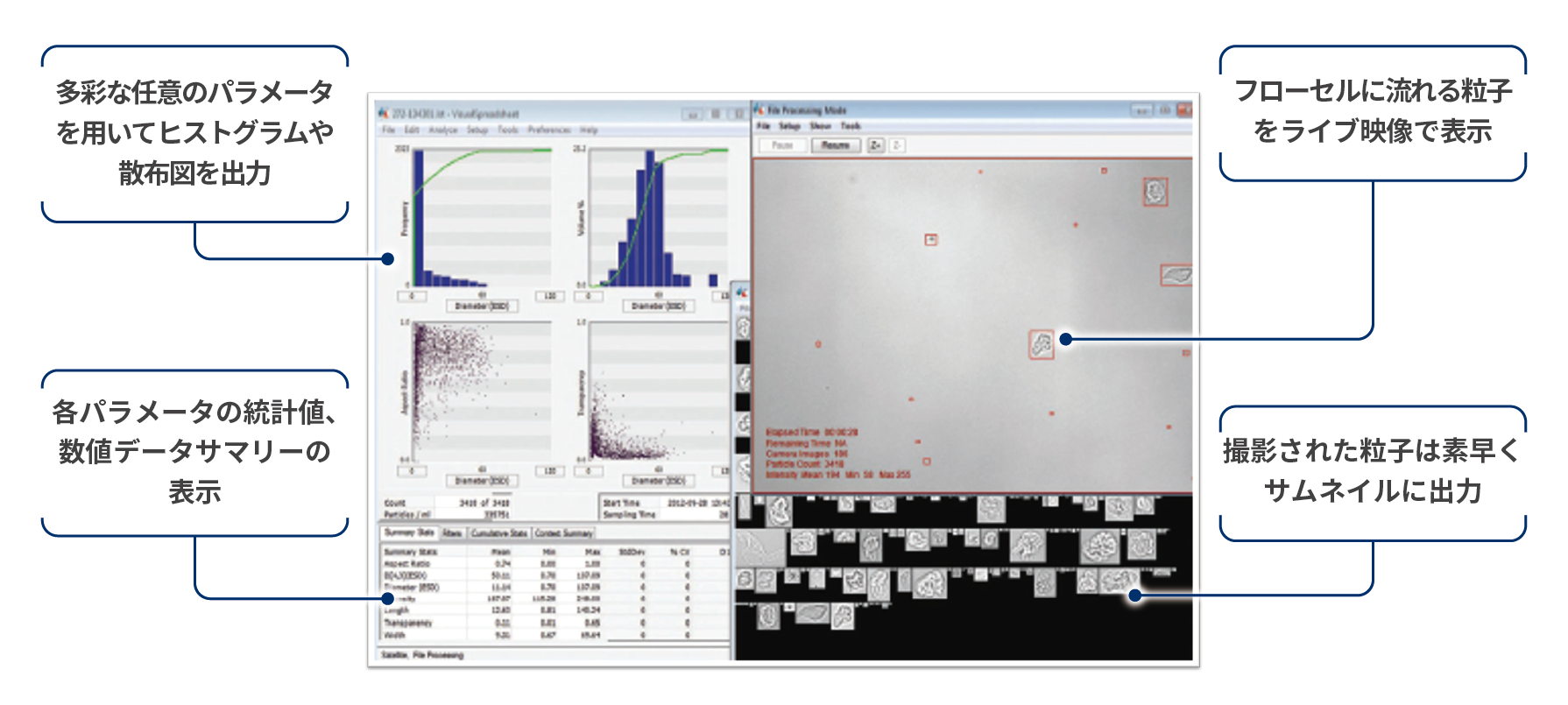This screenshot has height=705, width=1568.
Task: Close the File Processing Mode window
Action: [x=1183, y=110]
